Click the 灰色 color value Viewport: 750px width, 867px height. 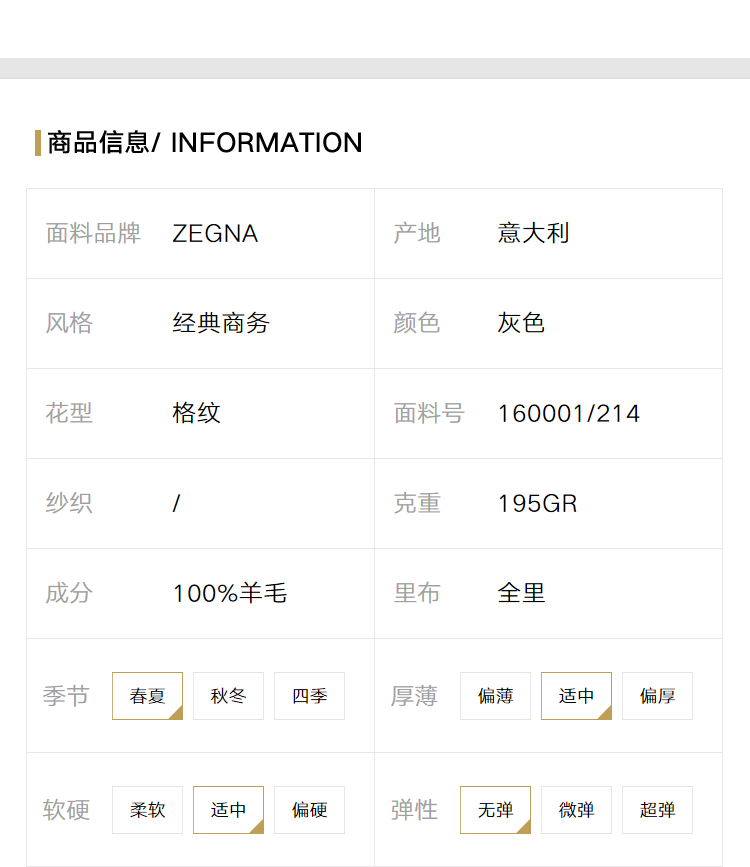[x=521, y=323]
